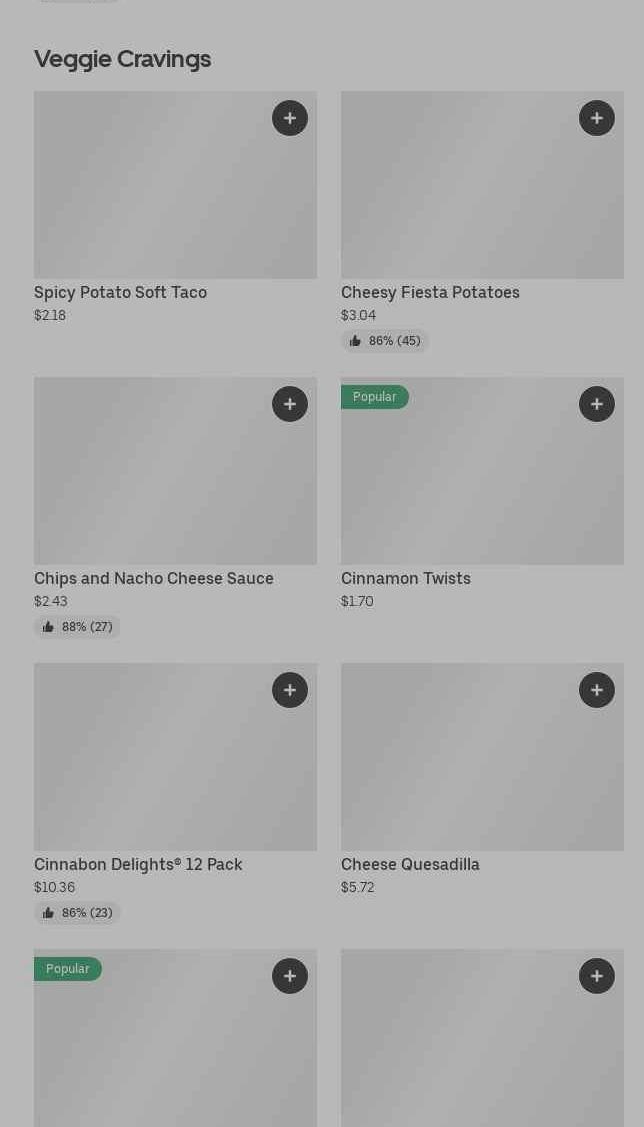Add Chips and Nacho Cheese Sauce to cart
This screenshot has height=1127, width=644.
(x=290, y=404)
